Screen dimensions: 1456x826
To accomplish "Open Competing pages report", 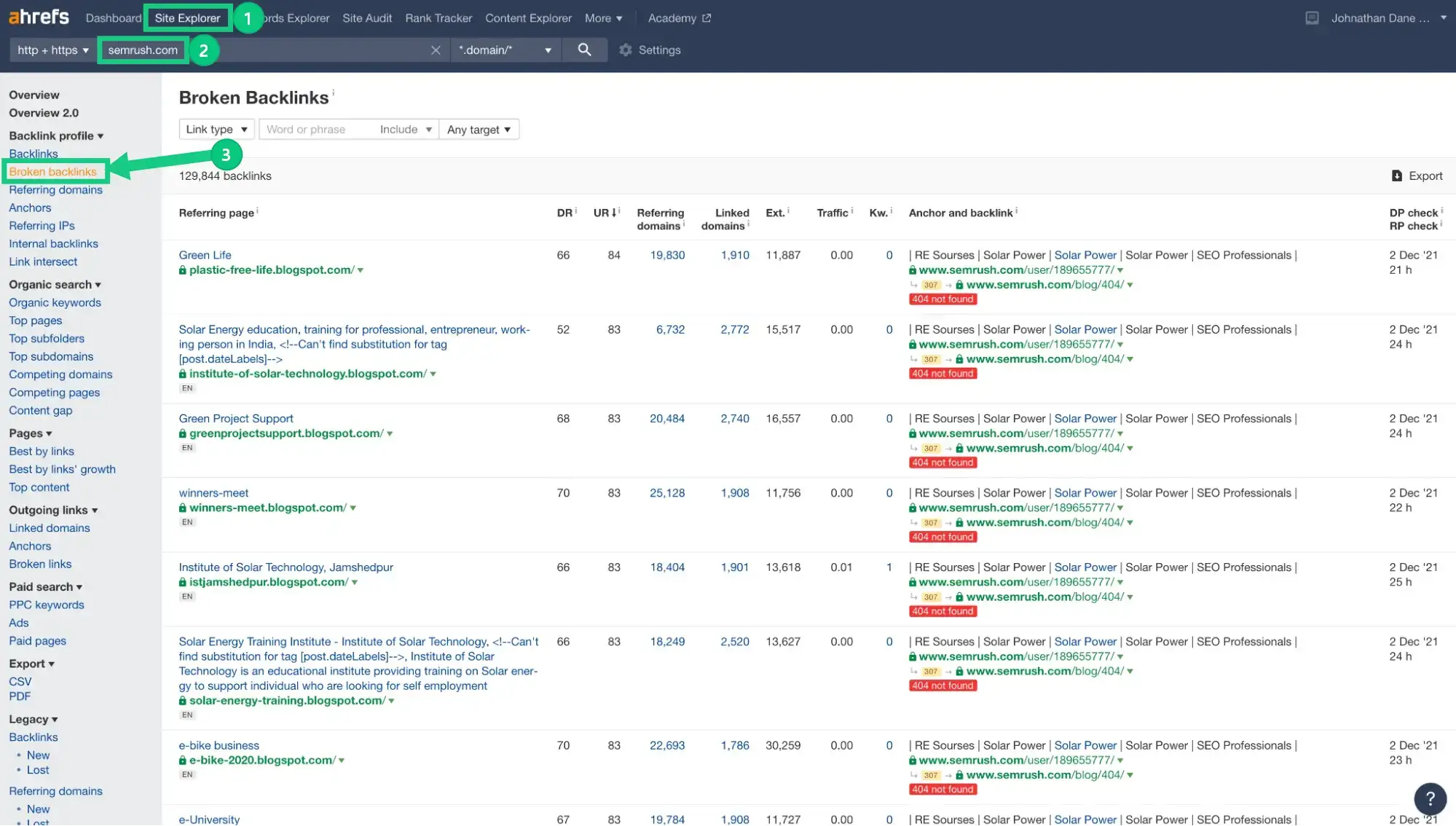I will coord(54,393).
